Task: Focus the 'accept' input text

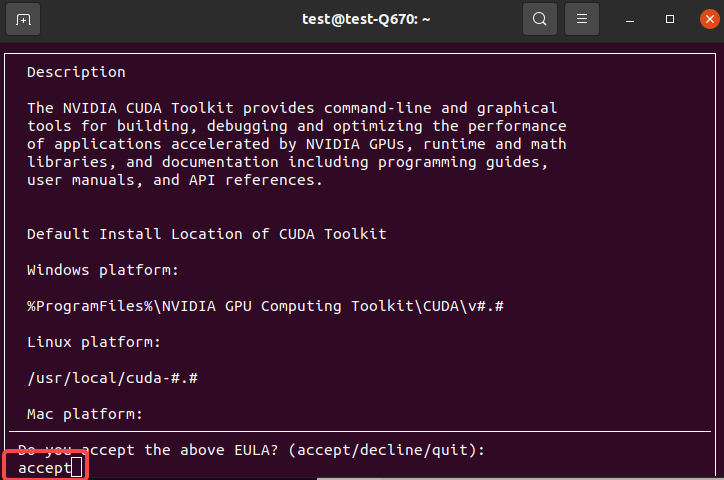Action: click(x=44, y=468)
